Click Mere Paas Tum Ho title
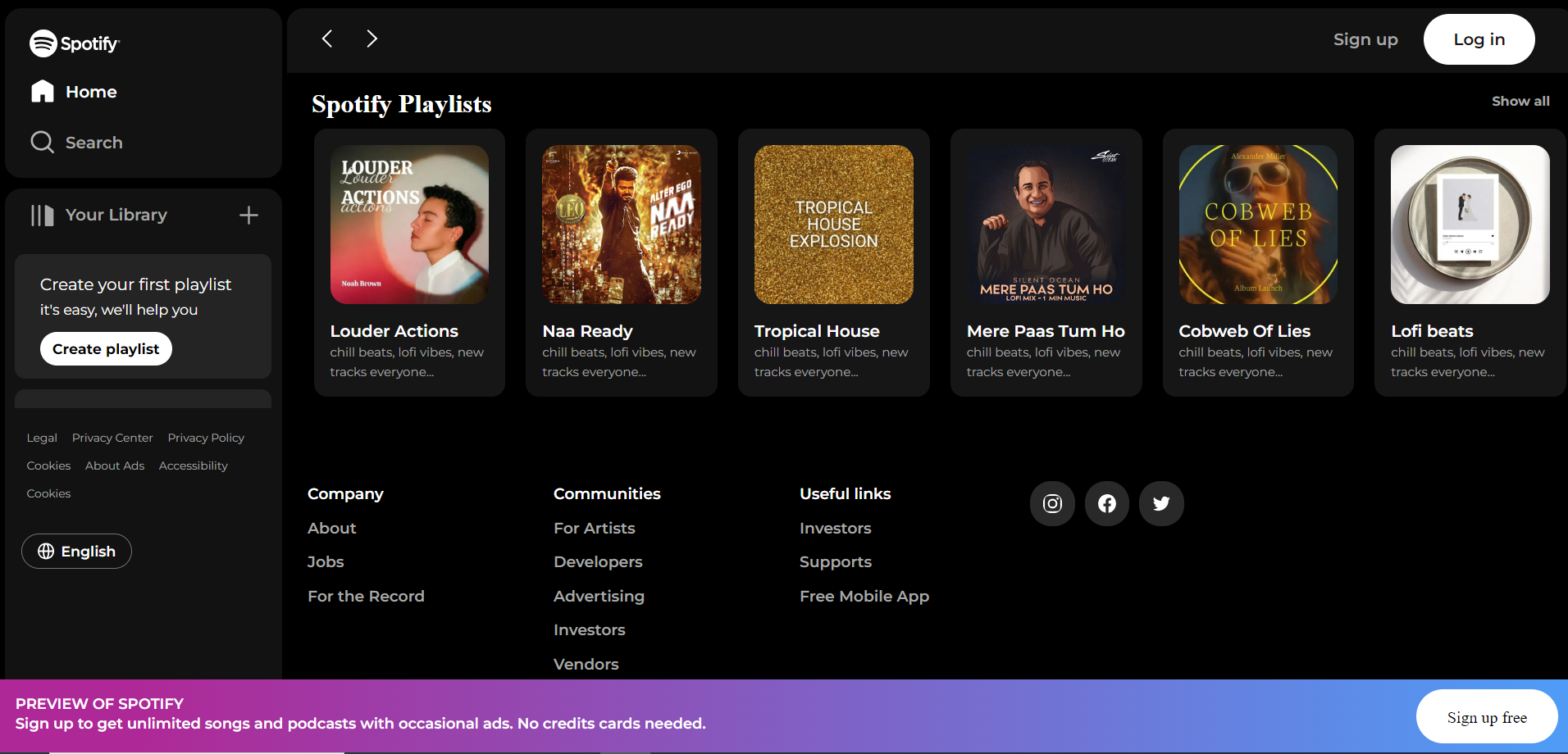The image size is (1568, 754). coord(1046,331)
